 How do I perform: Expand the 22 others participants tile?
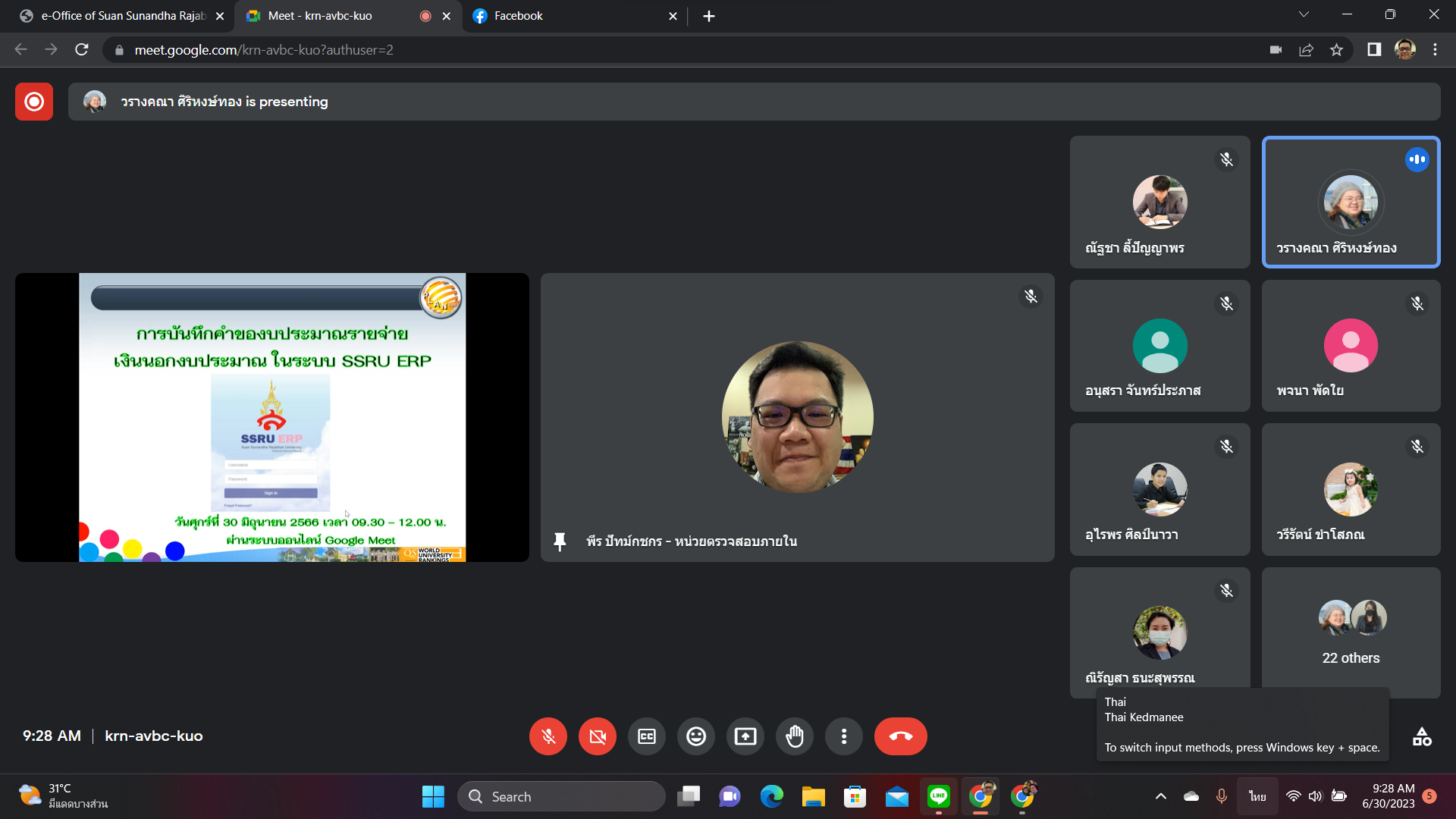1351,633
